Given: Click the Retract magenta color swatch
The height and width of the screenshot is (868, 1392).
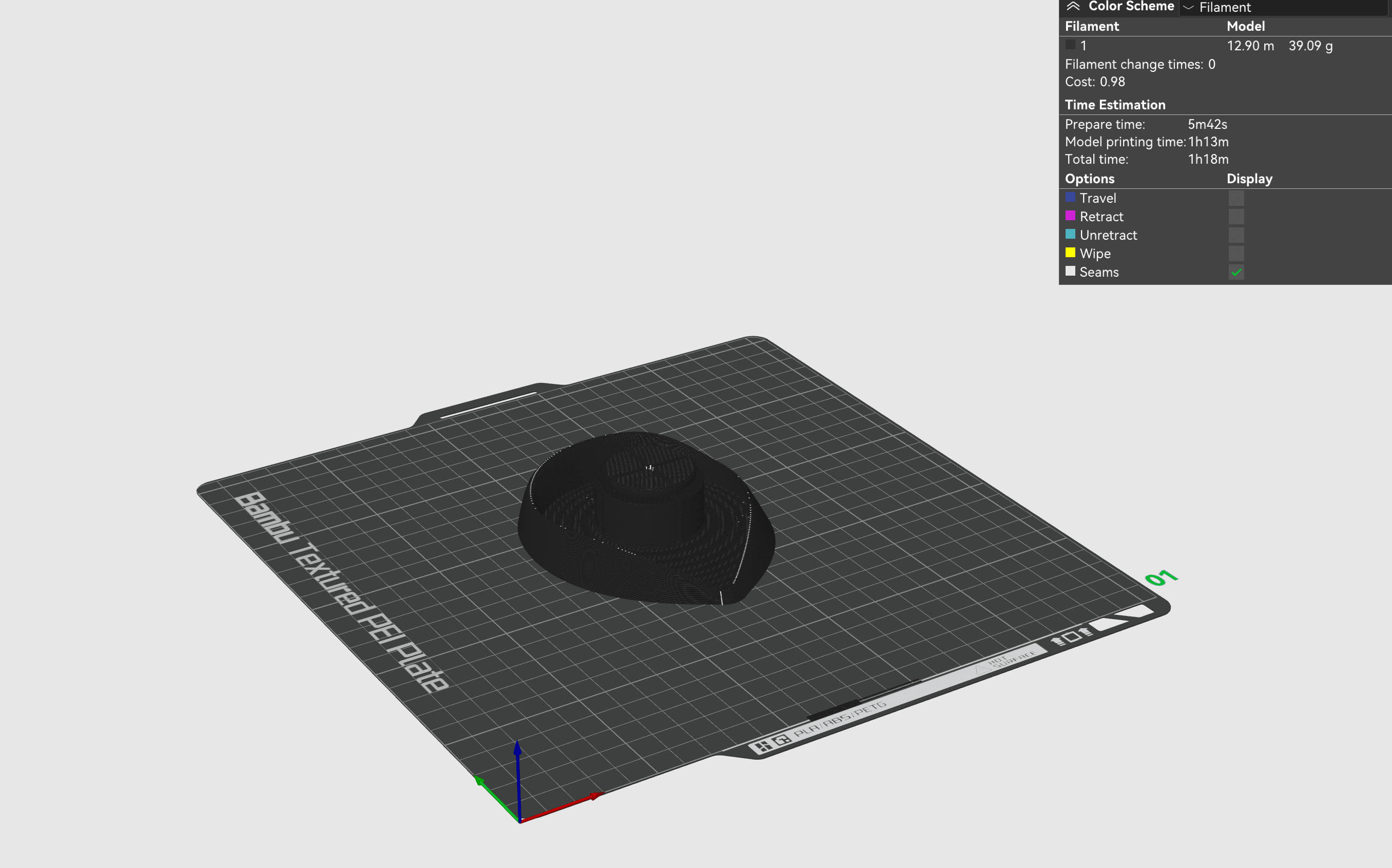Looking at the screenshot, I should [x=1070, y=215].
